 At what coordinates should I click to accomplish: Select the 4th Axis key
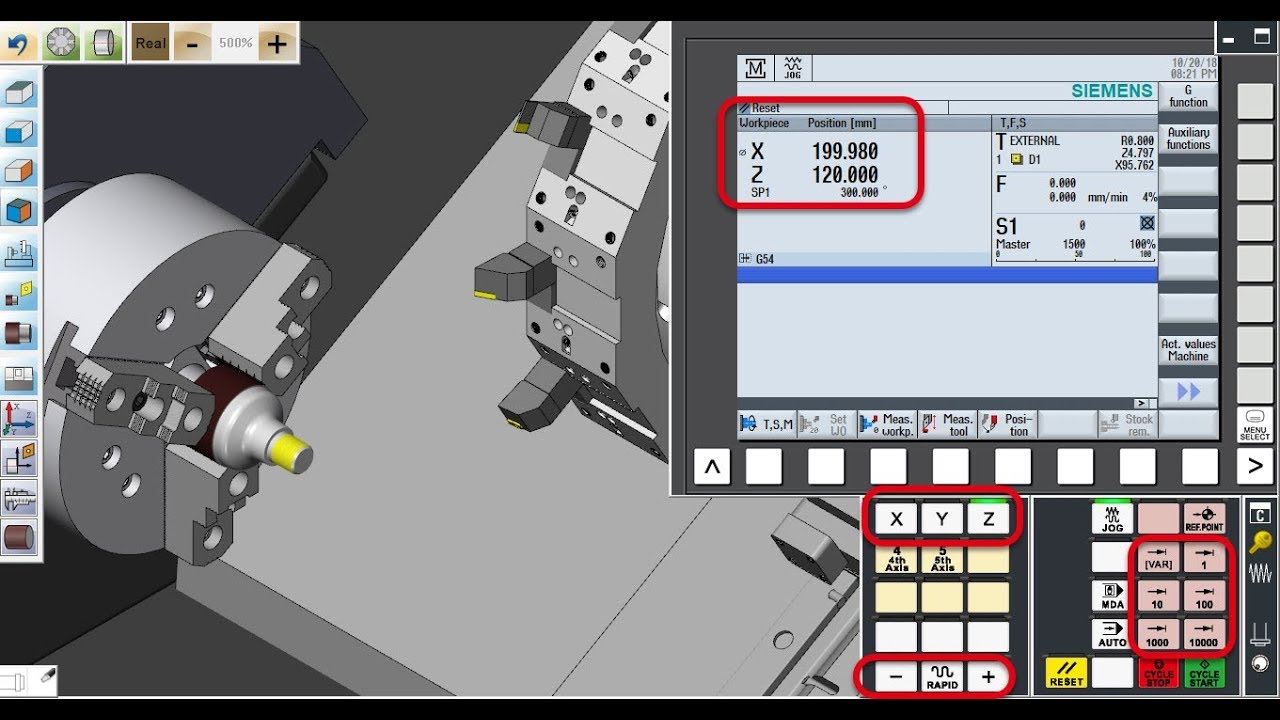coord(896,559)
